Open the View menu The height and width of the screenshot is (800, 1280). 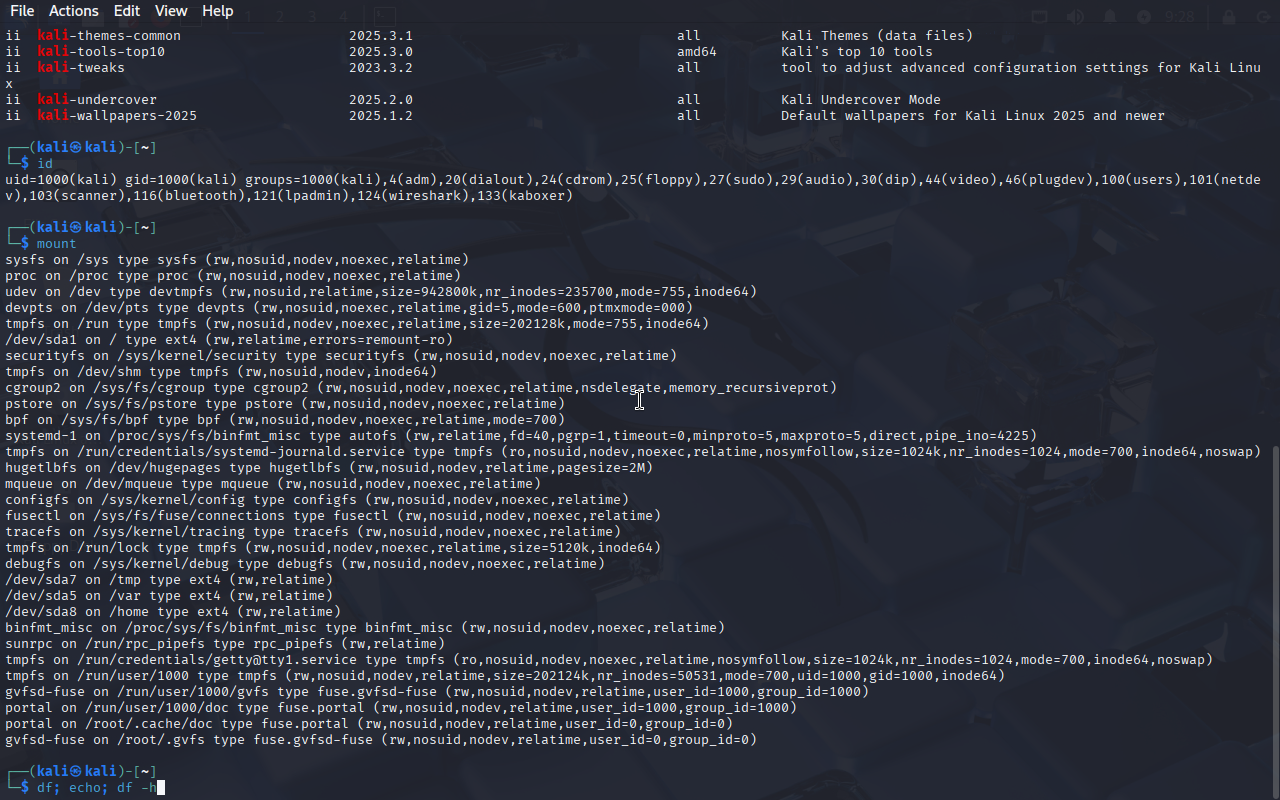coord(171,11)
